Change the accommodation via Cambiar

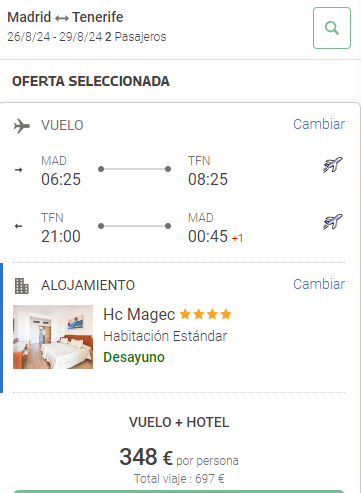pyautogui.click(x=319, y=284)
